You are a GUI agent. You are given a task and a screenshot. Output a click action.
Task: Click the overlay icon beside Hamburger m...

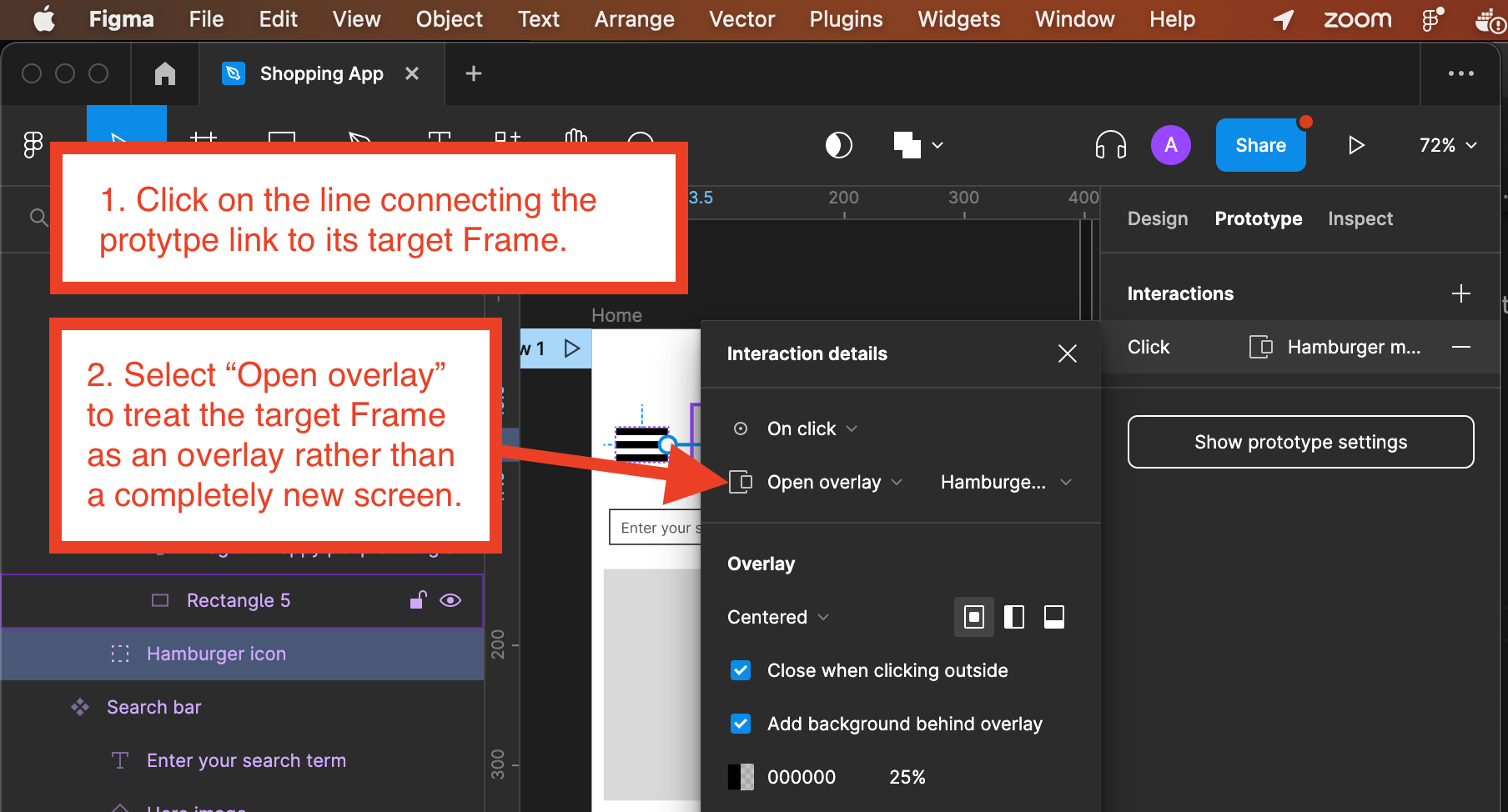[x=1260, y=347]
